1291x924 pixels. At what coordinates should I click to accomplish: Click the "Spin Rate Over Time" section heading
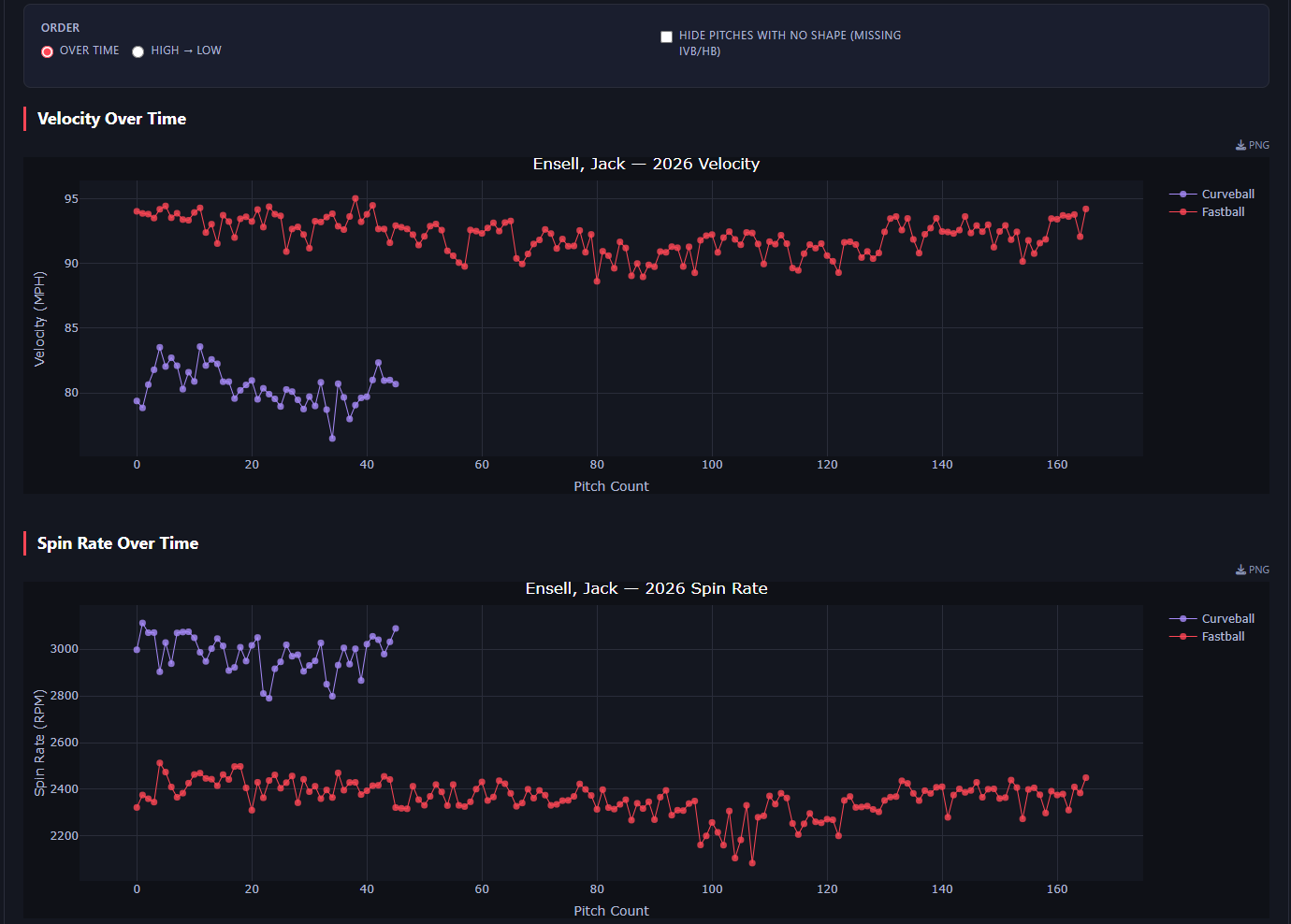coord(118,543)
